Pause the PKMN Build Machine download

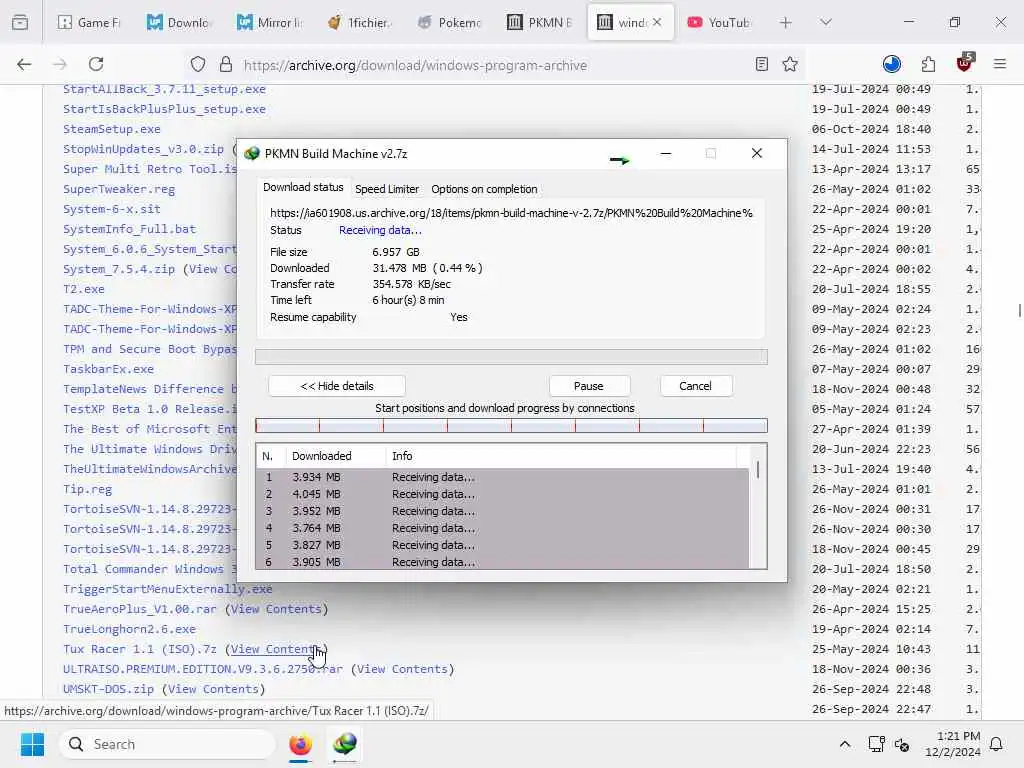tap(588, 386)
